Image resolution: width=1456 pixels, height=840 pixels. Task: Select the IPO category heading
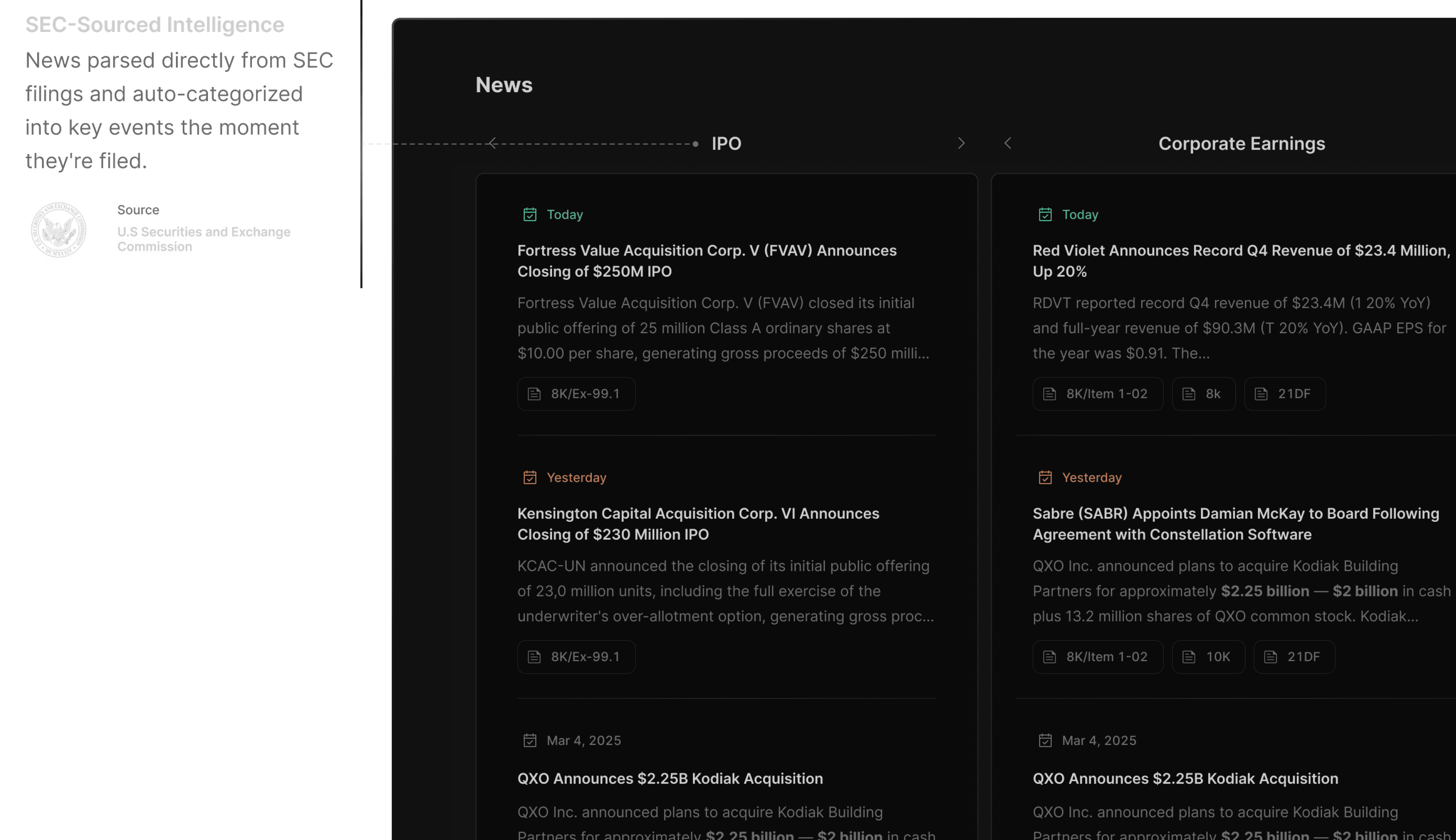coord(726,144)
